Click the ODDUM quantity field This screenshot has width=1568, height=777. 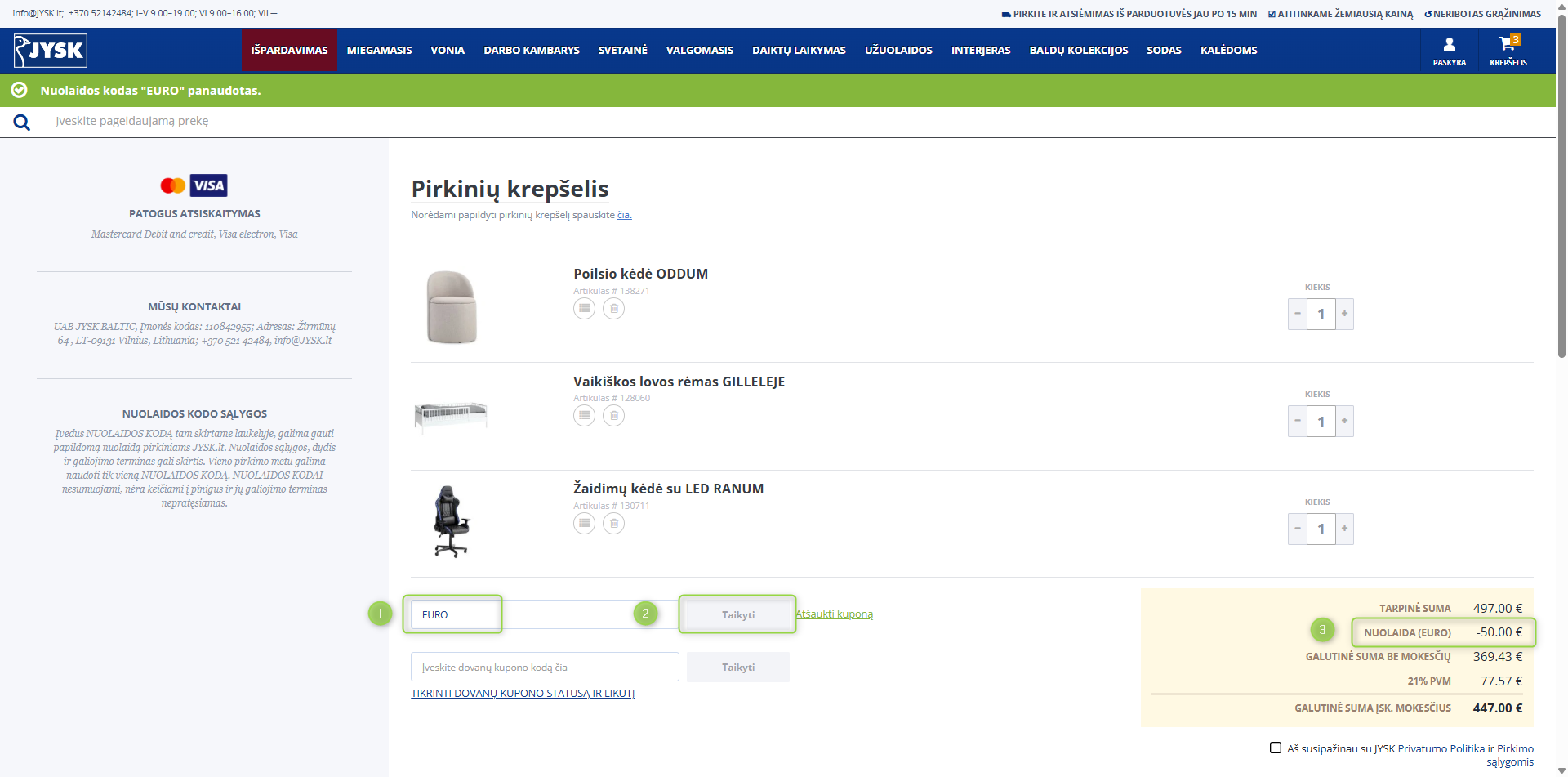[x=1321, y=314]
